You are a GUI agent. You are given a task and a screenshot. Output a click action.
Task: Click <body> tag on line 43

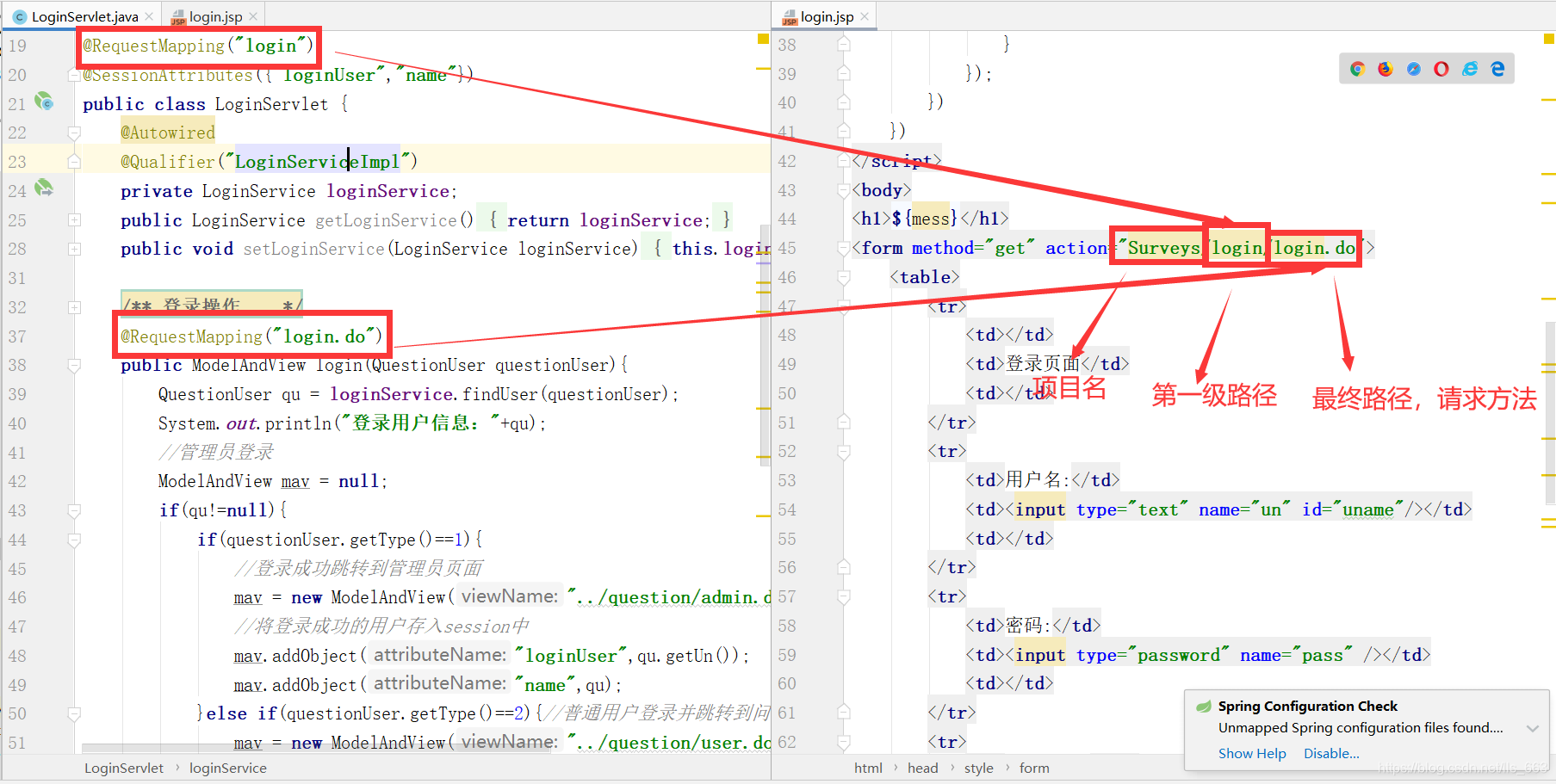pyautogui.click(x=881, y=190)
